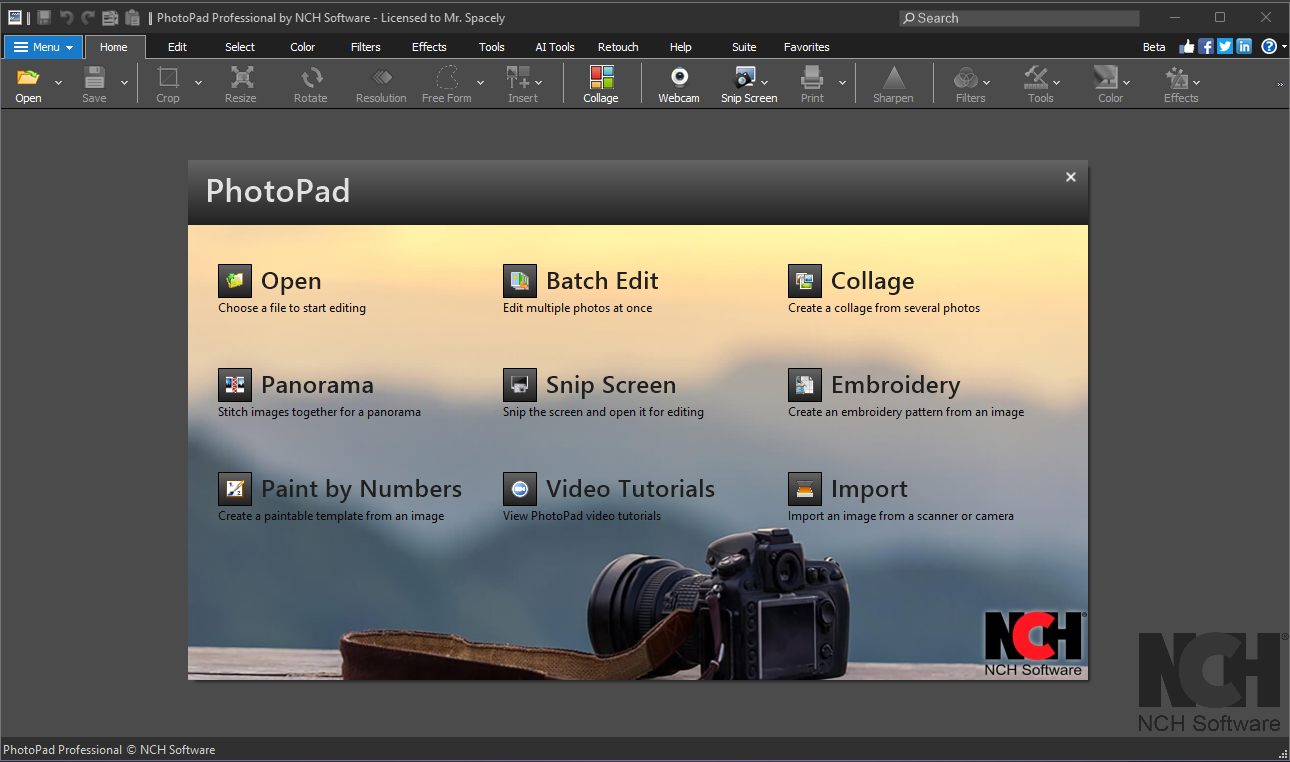1290x762 pixels.
Task: Open the Color ribbon tab
Action: [303, 47]
